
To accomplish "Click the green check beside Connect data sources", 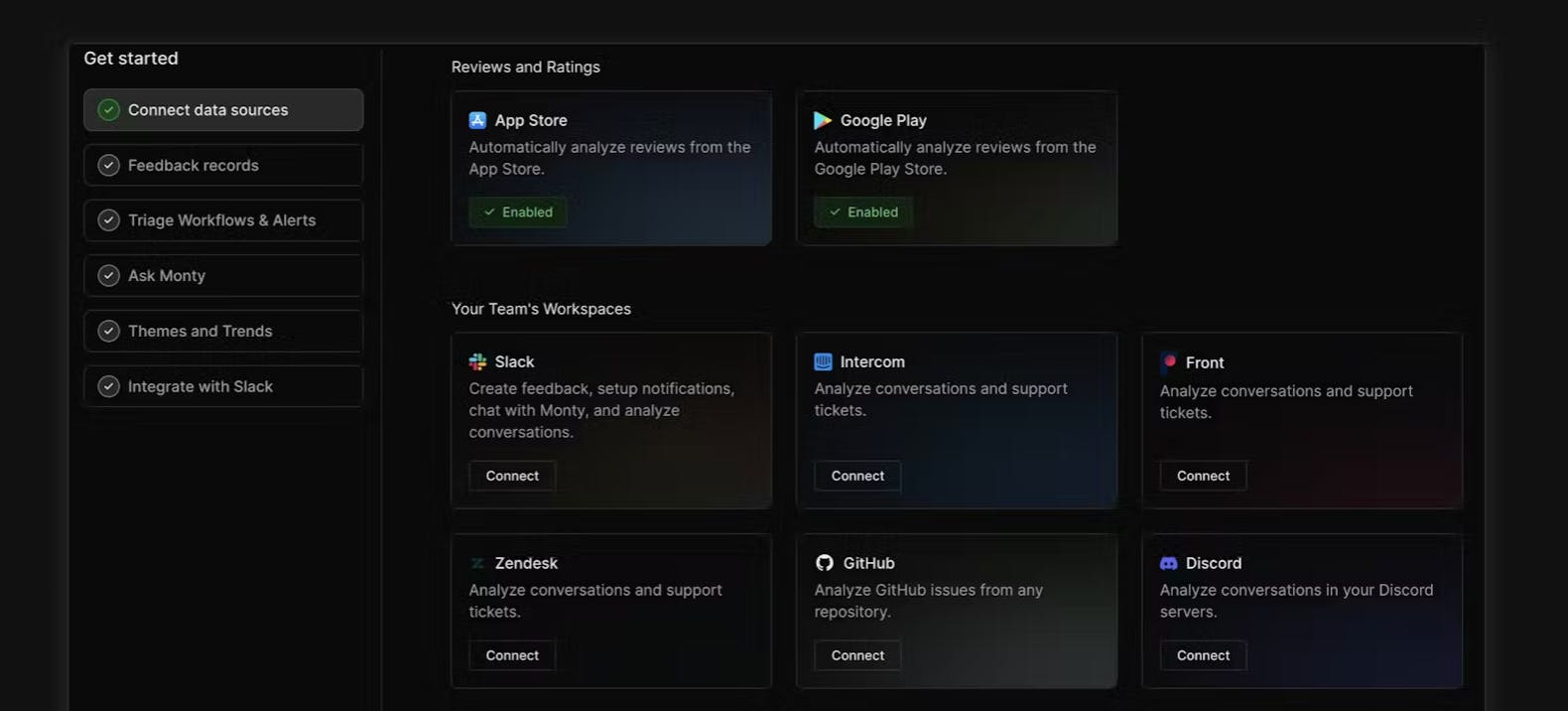I will tap(109, 110).
